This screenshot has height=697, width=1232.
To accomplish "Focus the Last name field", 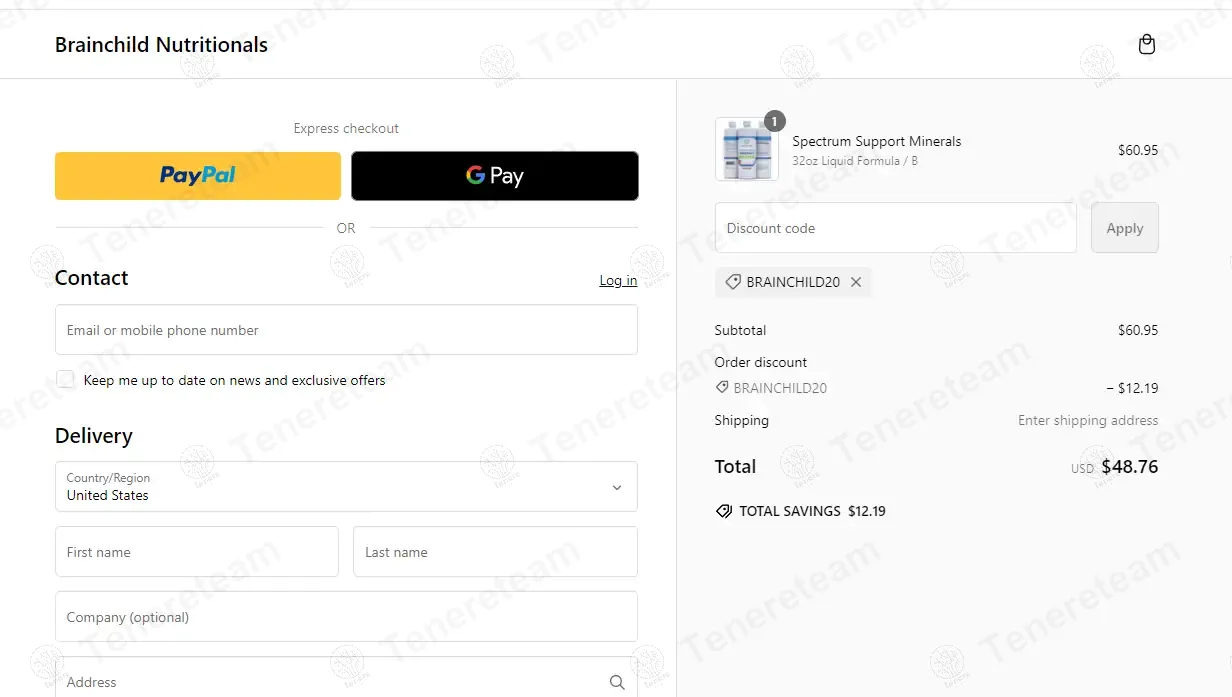I will [x=495, y=552].
